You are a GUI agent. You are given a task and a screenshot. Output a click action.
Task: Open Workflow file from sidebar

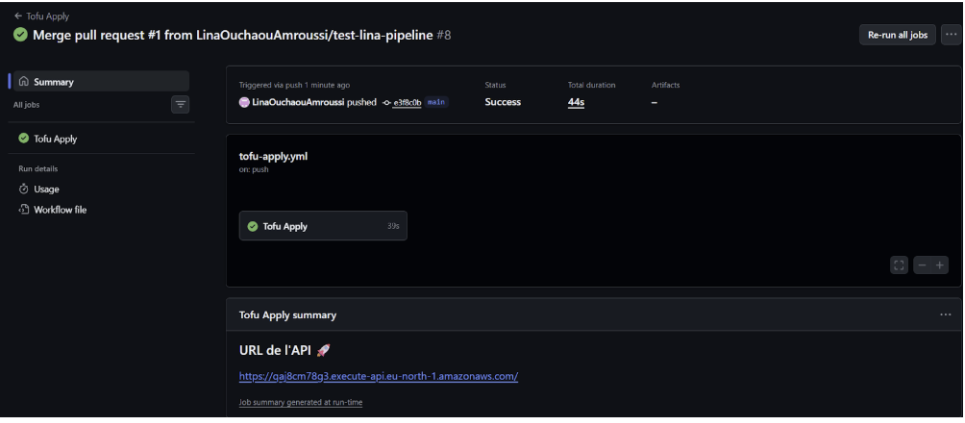pos(60,210)
